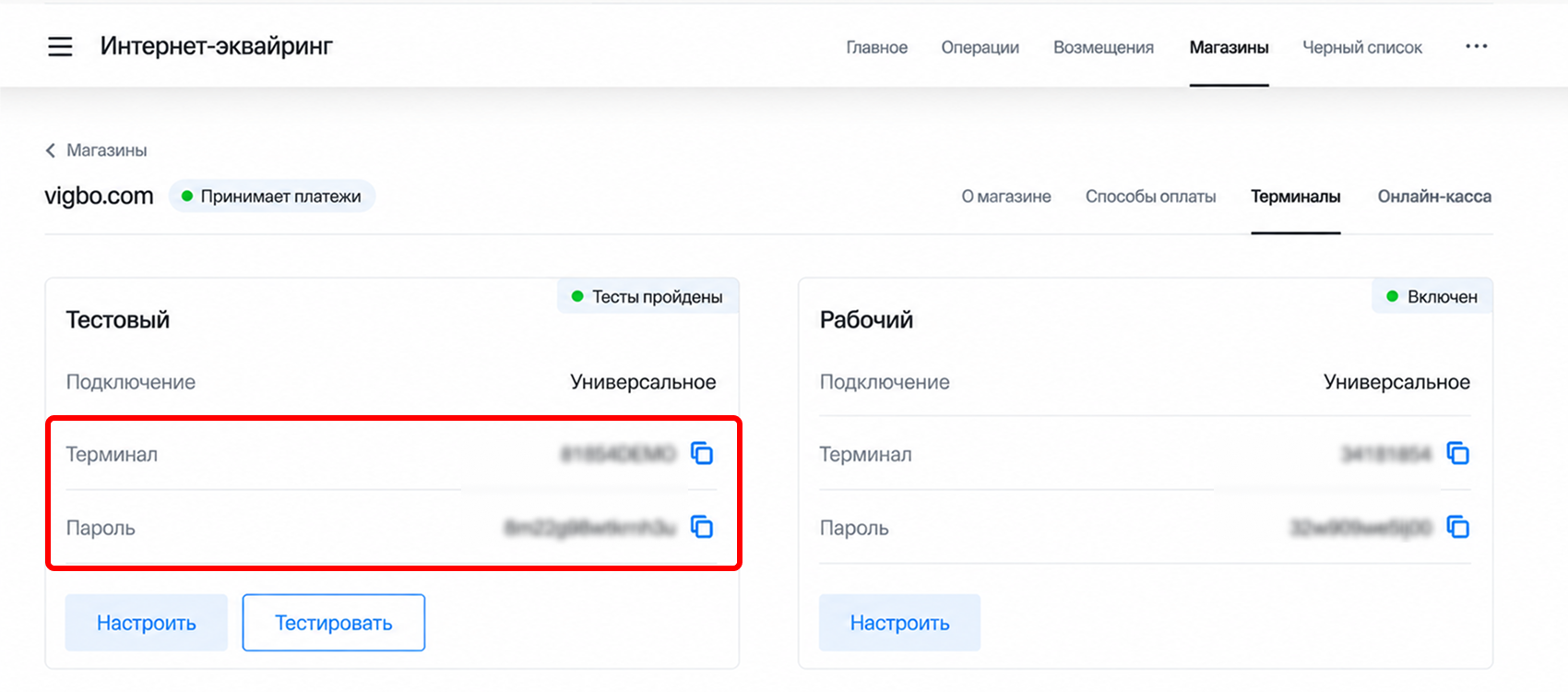The height and width of the screenshot is (692, 1568).
Task: Click the blurred test terminal ID value
Action: click(618, 454)
